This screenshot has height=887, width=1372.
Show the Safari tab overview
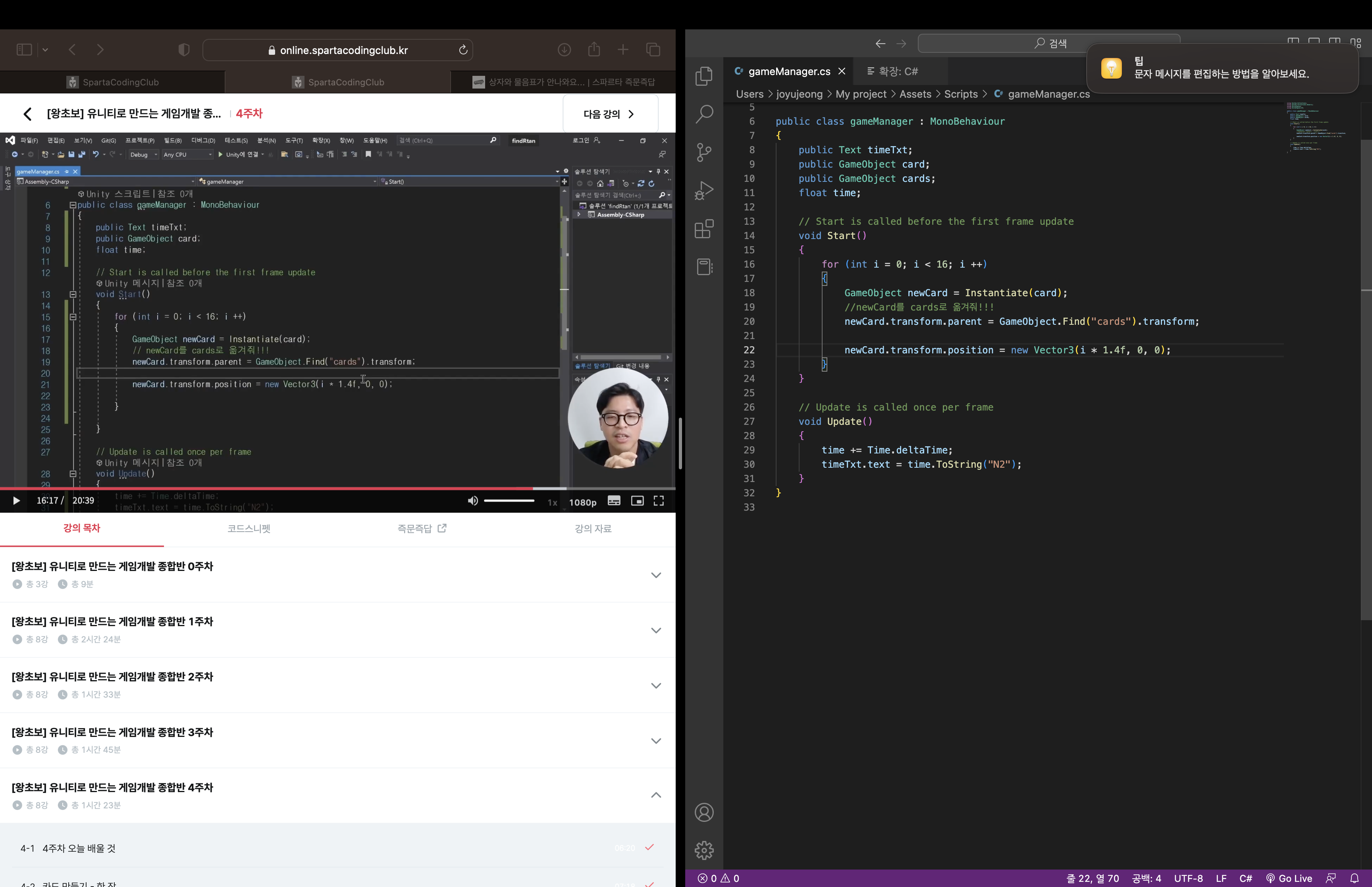coord(653,50)
